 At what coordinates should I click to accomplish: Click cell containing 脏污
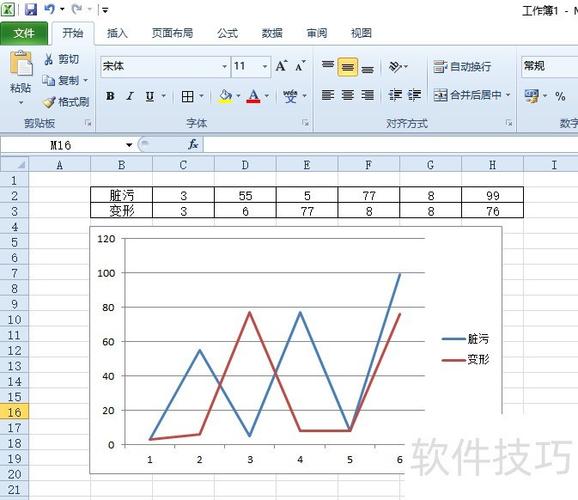122,195
